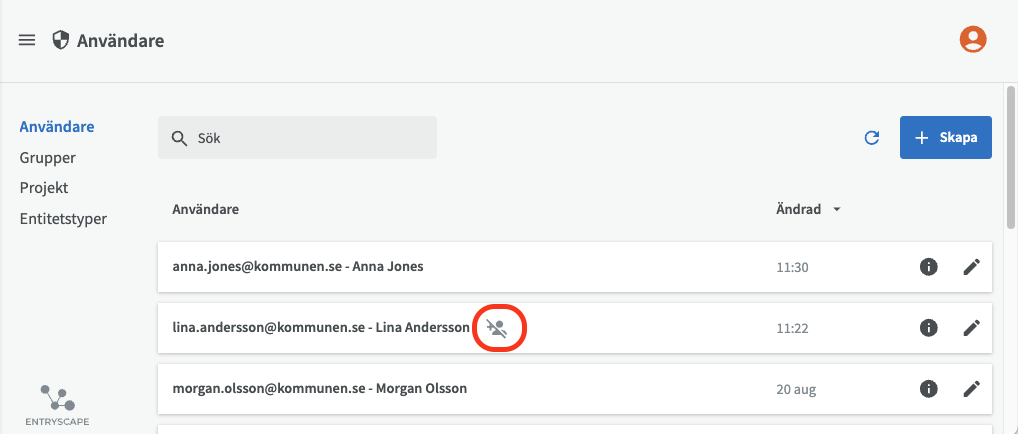Open the hamburger navigation menu
The height and width of the screenshot is (434, 1018).
point(27,40)
